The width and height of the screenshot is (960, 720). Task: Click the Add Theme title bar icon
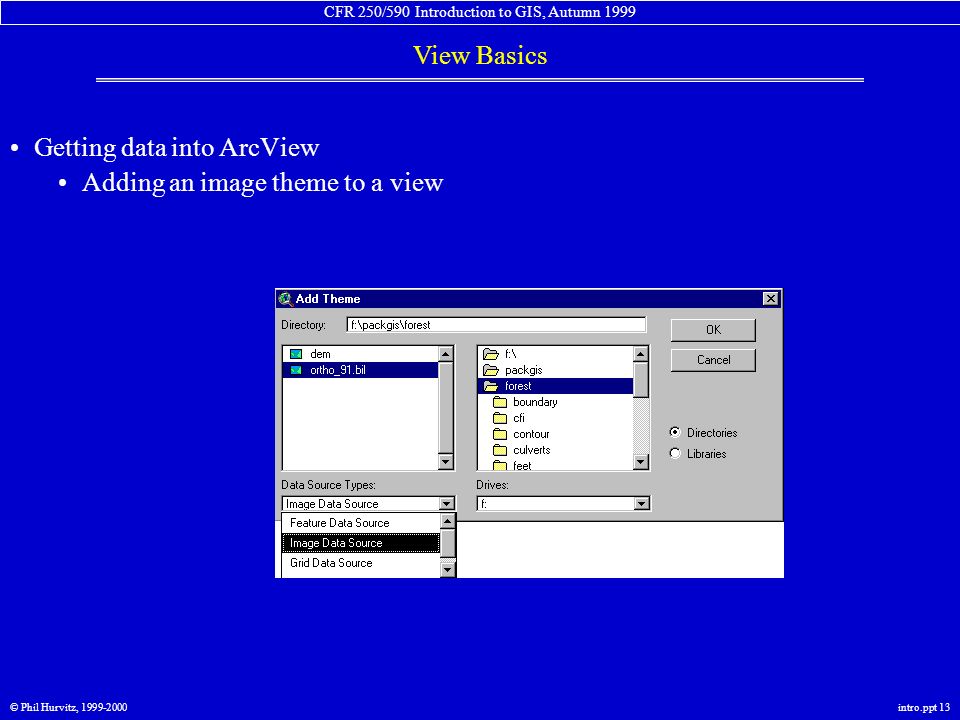(x=285, y=299)
